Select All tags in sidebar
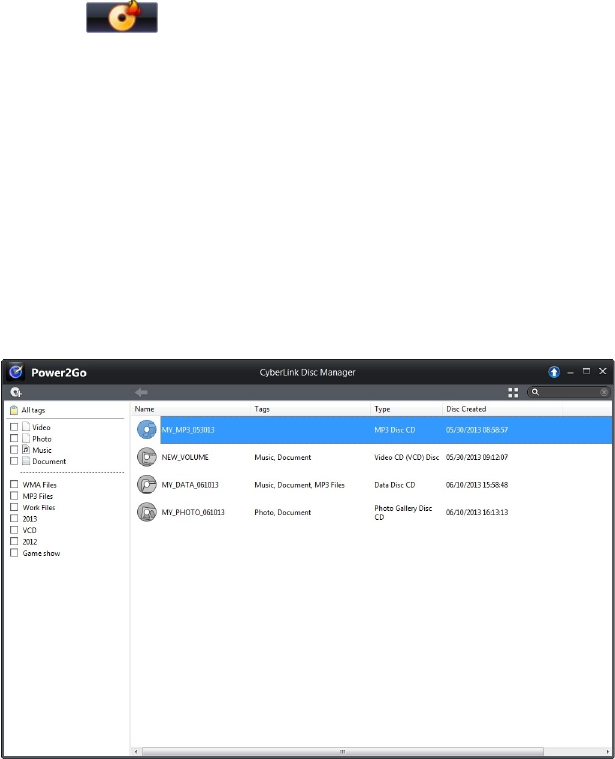 tap(33, 410)
